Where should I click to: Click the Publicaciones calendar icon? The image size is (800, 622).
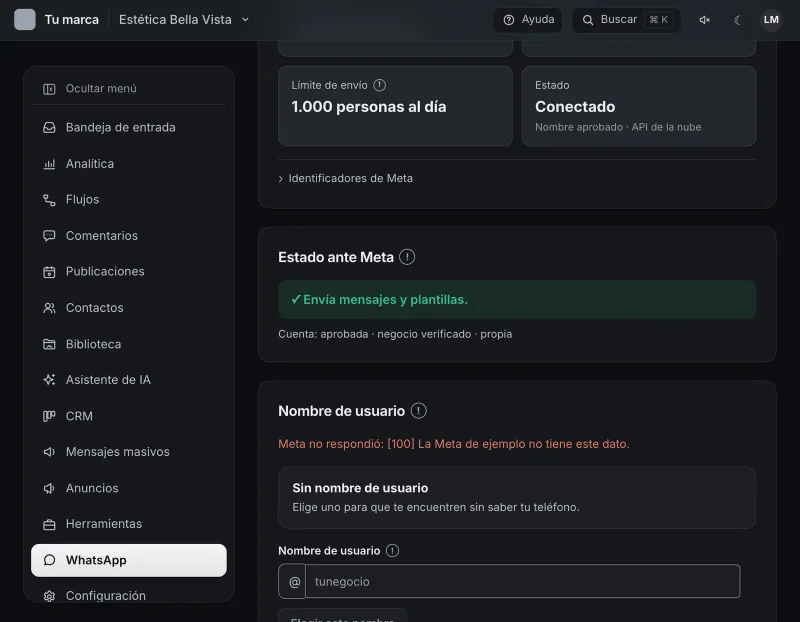click(49, 272)
